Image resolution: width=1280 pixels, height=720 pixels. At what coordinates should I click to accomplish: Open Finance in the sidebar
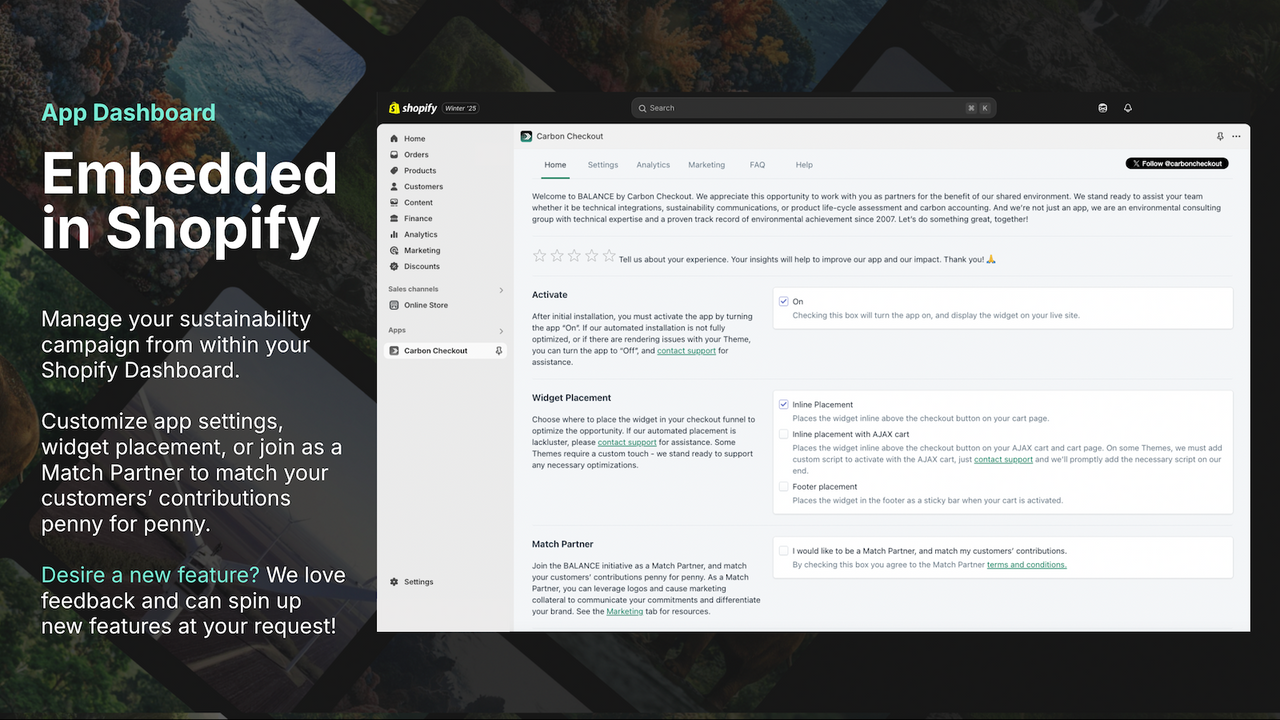[x=418, y=219]
